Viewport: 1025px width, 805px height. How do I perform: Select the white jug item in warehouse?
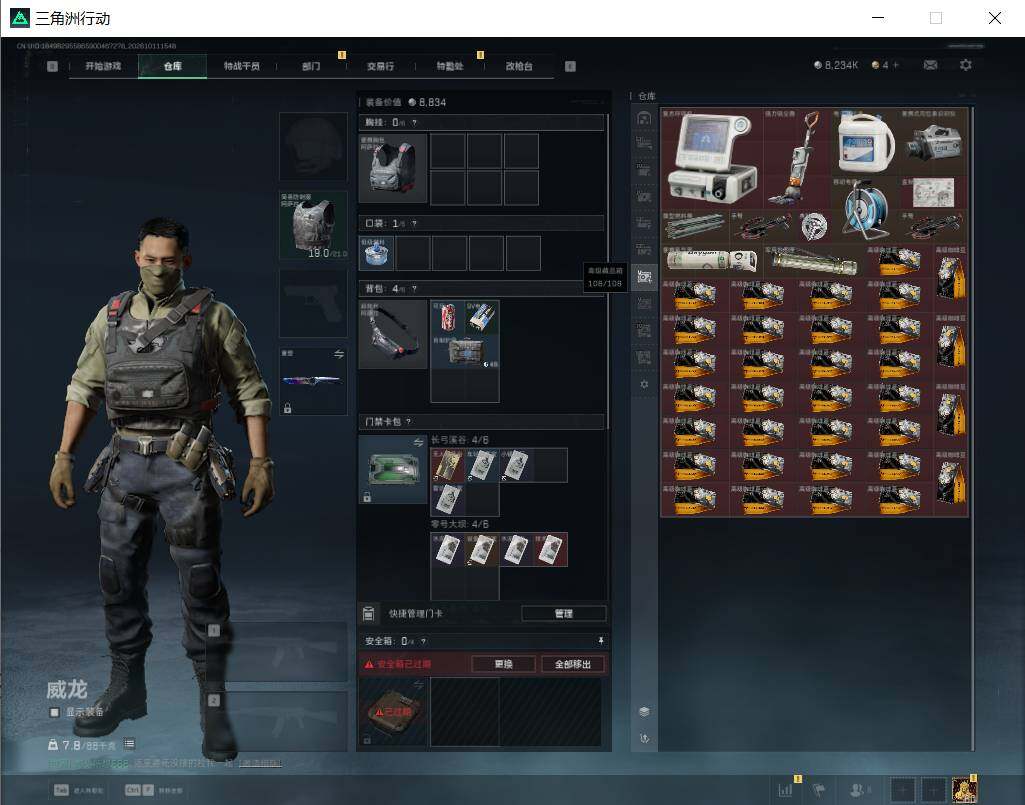pos(865,142)
